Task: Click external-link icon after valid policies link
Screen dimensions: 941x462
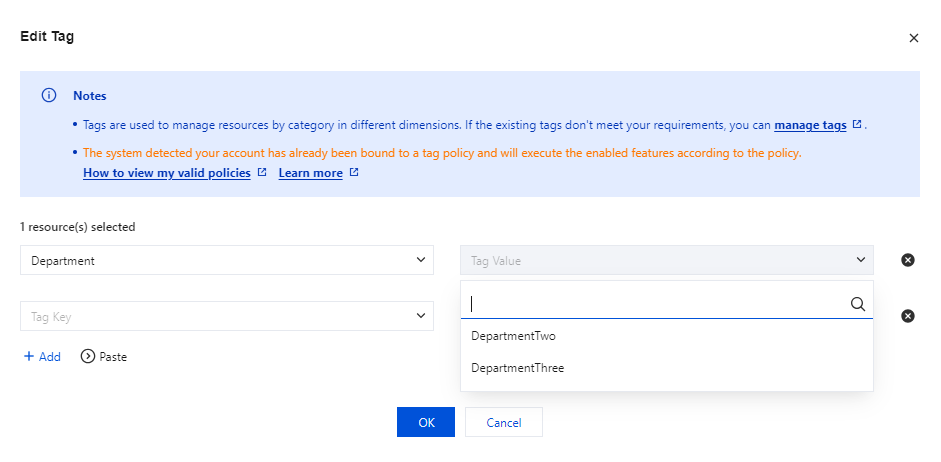Action: pyautogui.click(x=262, y=173)
